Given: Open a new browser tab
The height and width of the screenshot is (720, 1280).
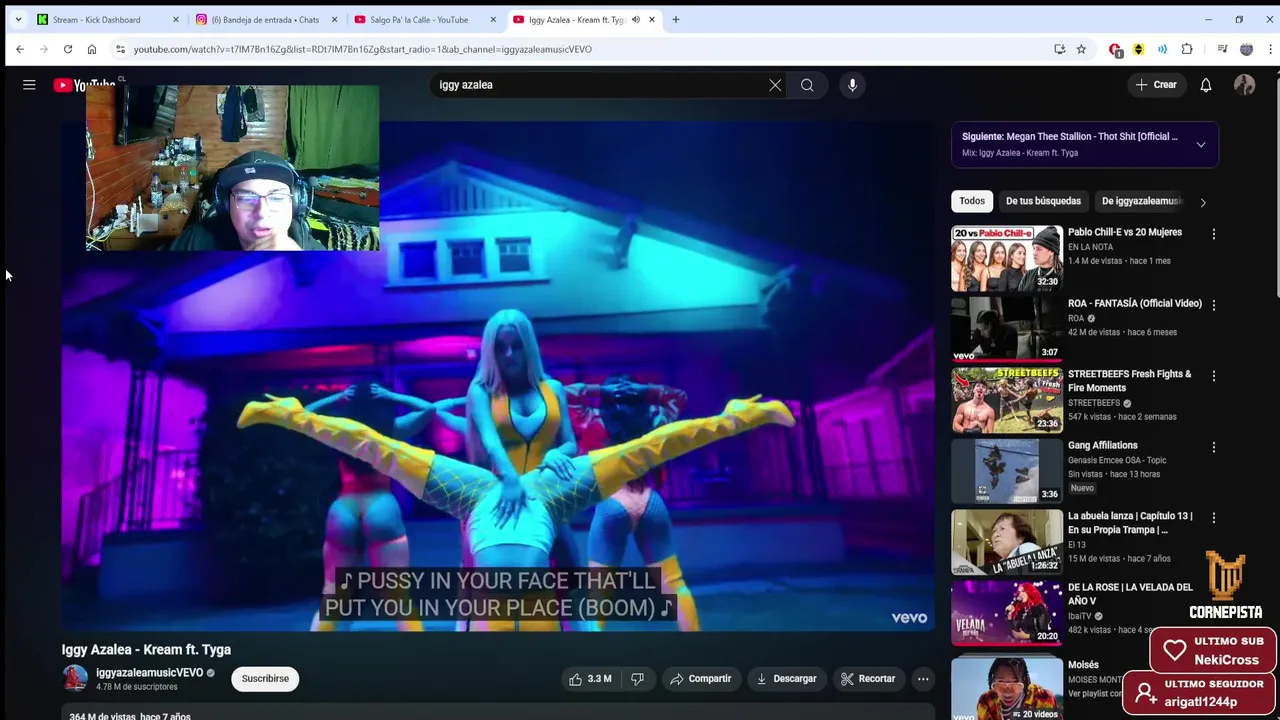Looking at the screenshot, I should point(676,20).
